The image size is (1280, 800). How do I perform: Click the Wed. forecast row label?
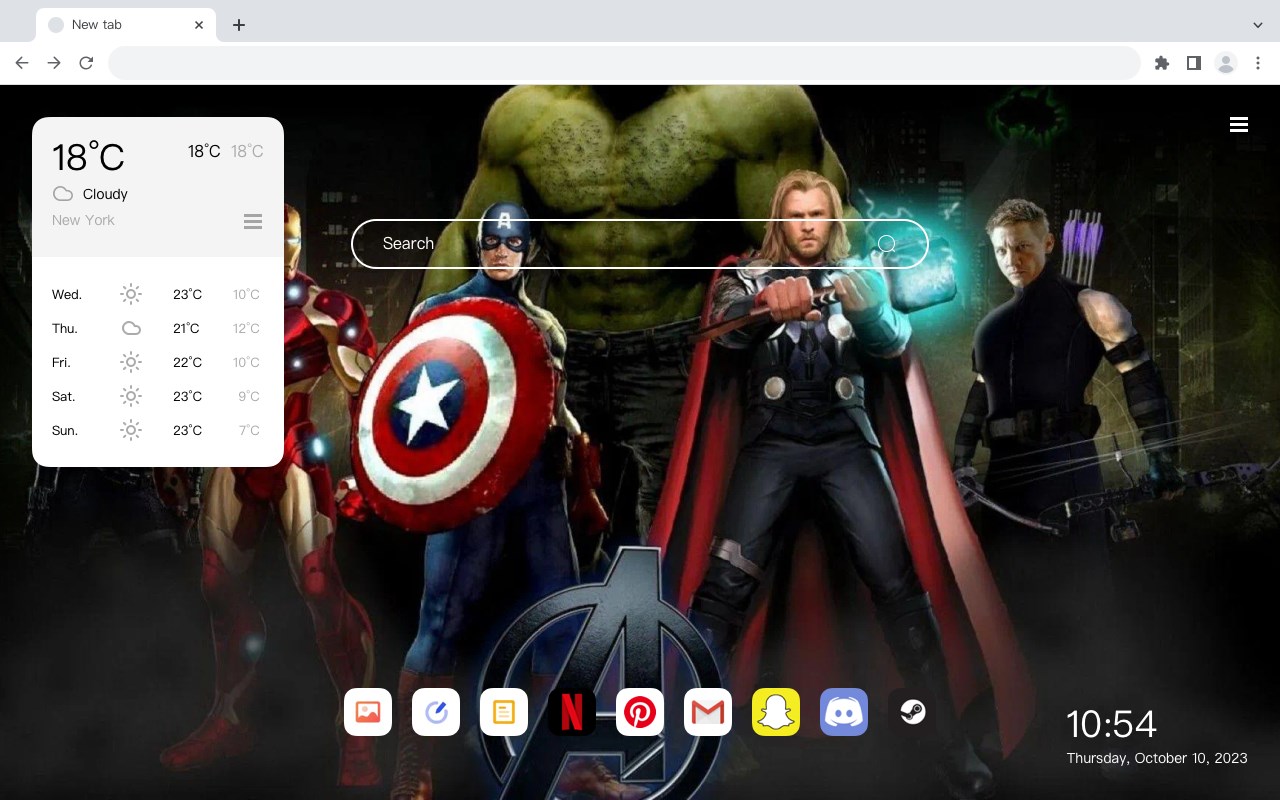(x=67, y=294)
